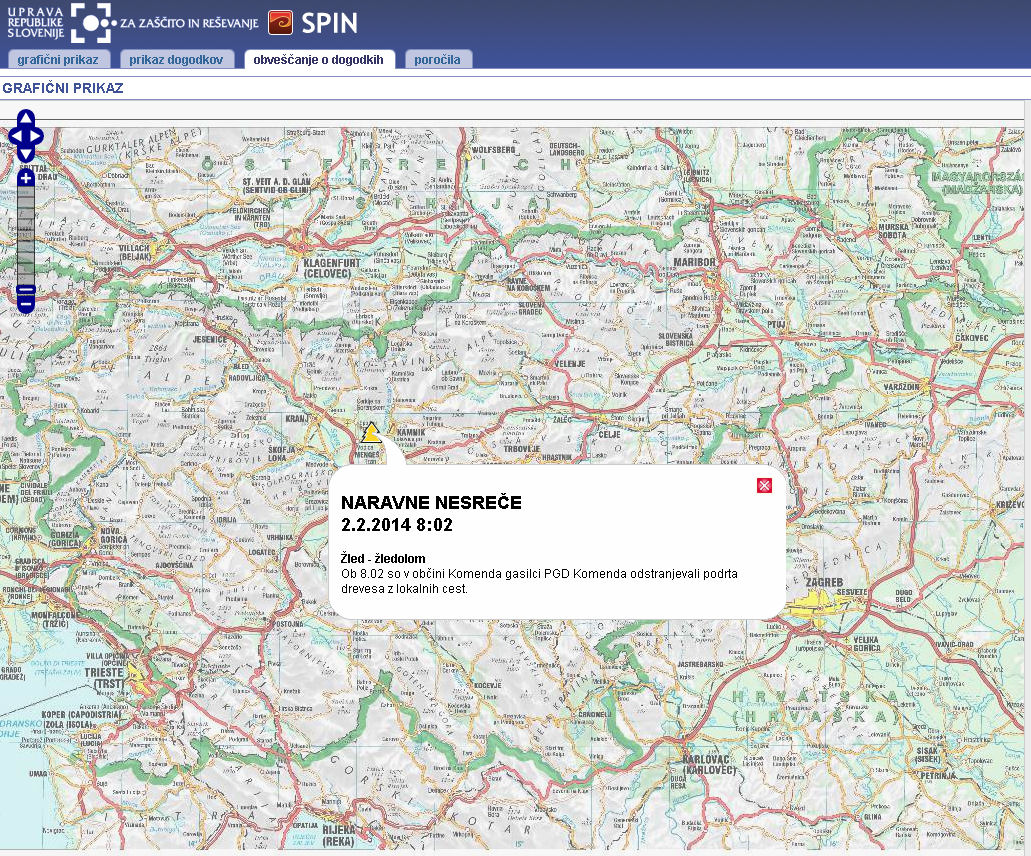
Task: Click the VARAŽDIN label on the map
Action: [x=901, y=387]
